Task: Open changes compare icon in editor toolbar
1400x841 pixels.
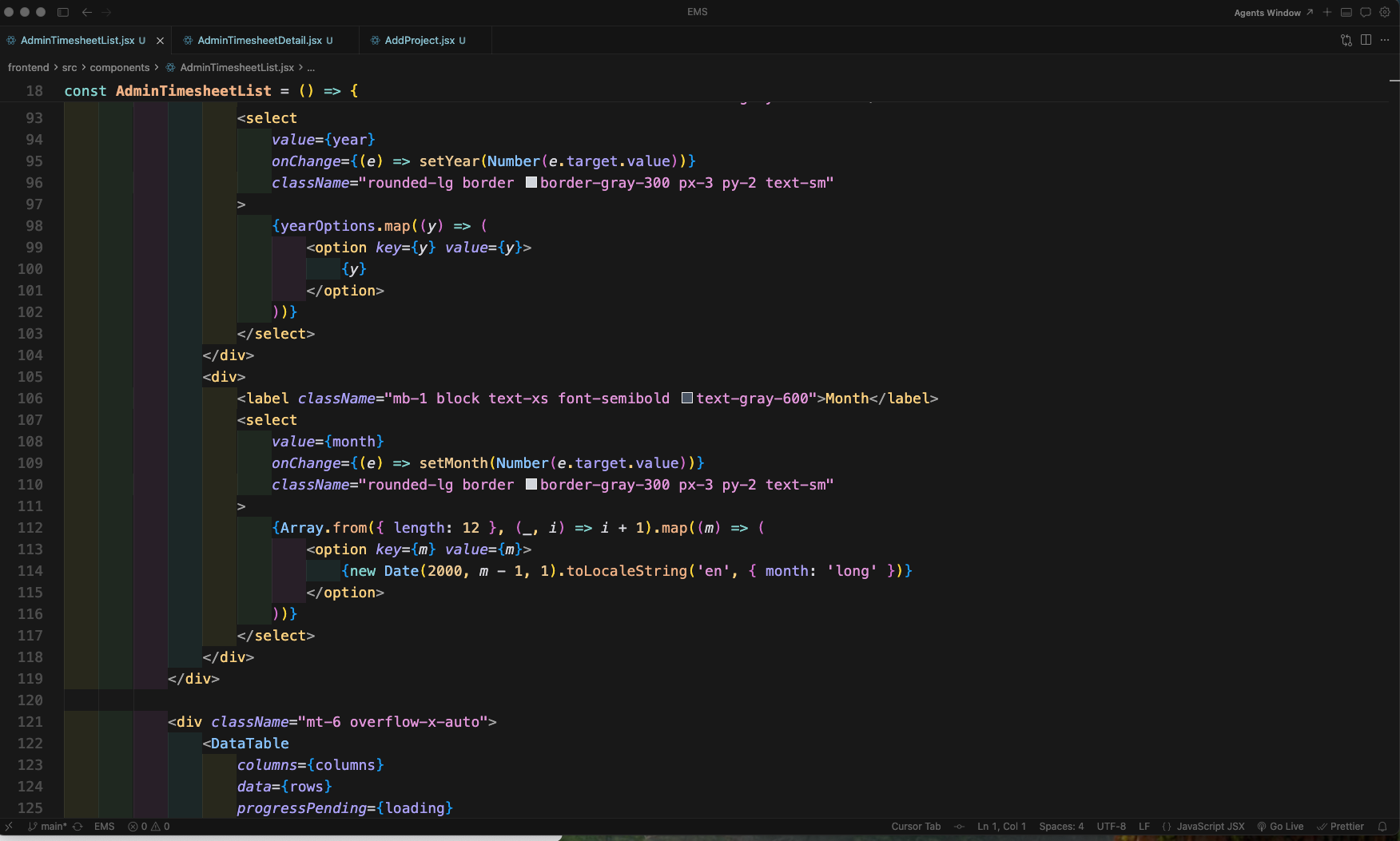Action: (1346, 40)
